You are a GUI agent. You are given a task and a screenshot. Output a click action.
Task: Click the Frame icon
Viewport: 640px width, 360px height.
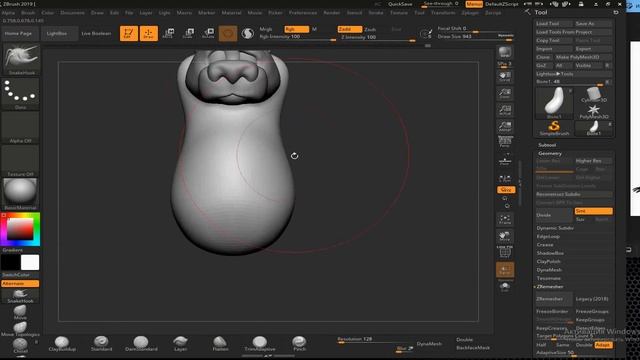point(505,220)
